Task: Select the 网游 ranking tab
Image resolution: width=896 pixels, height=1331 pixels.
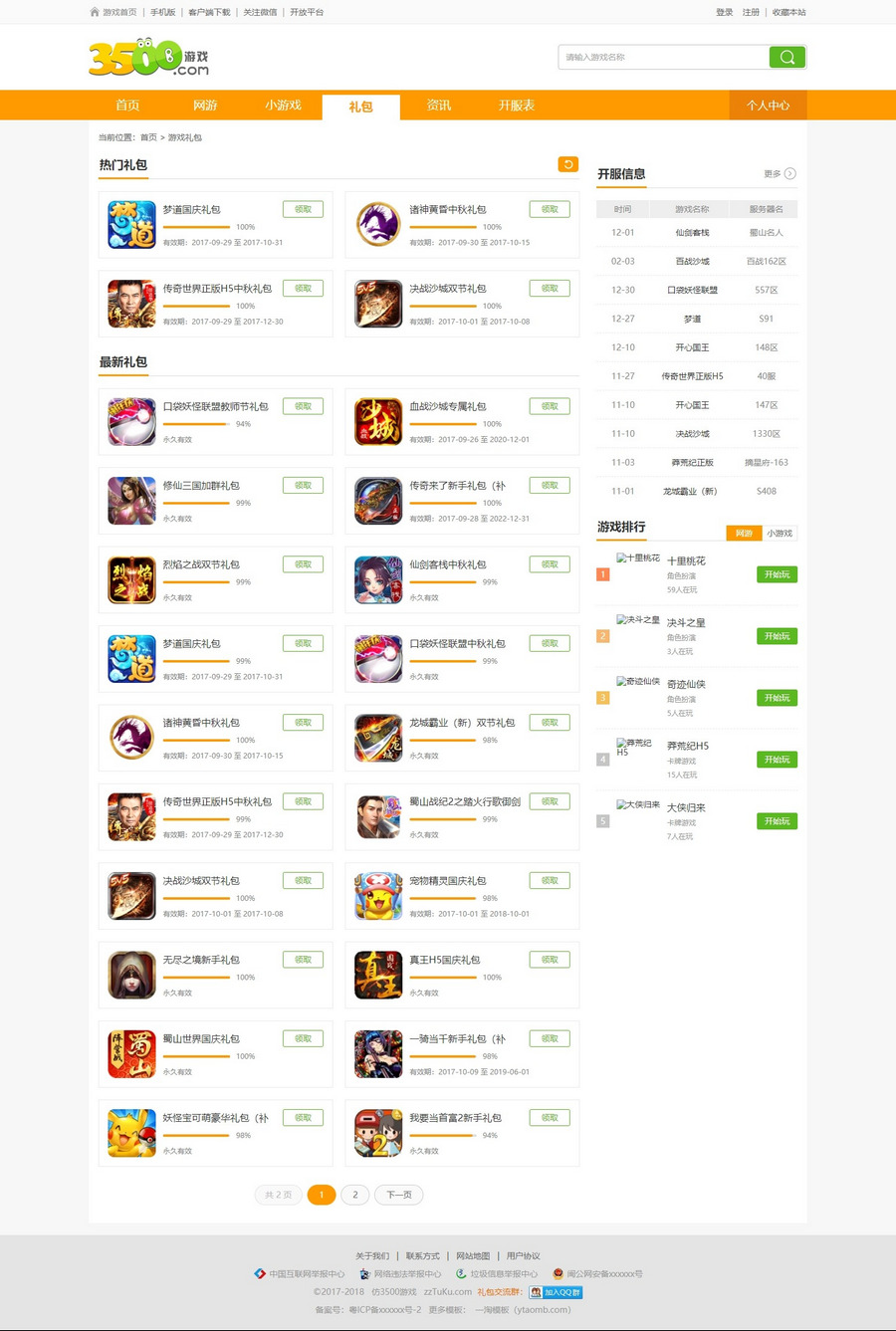Action: coord(744,534)
